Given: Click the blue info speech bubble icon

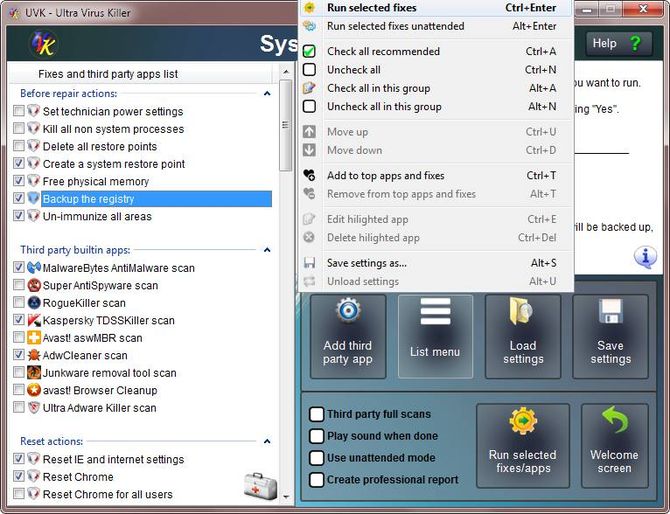Looking at the screenshot, I should (645, 257).
